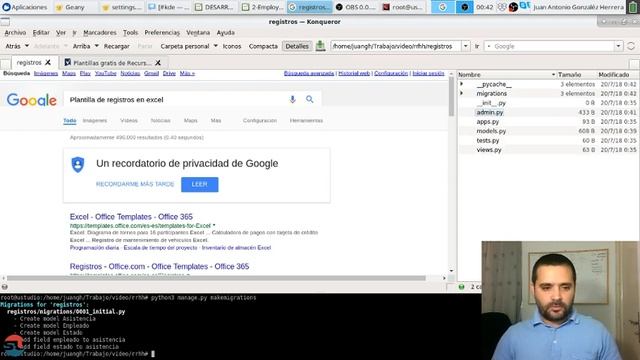
Task: Open the Marcadores menu
Action: pos(100,33)
